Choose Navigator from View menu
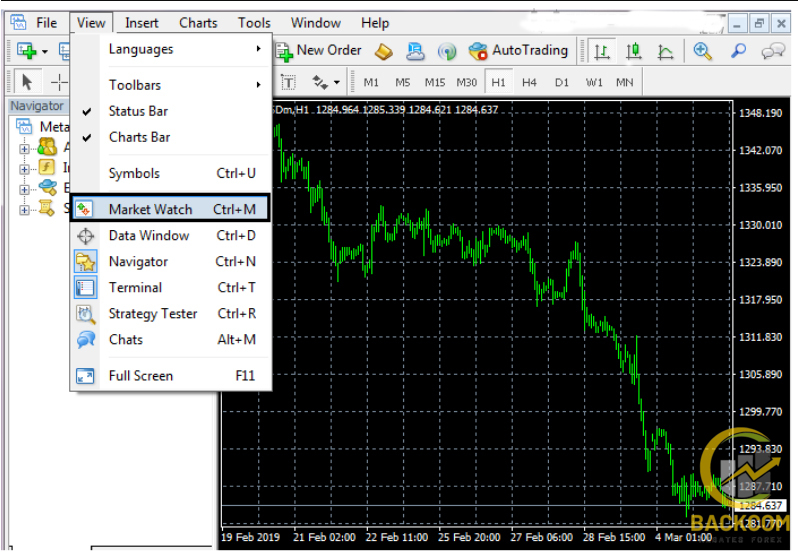This screenshot has height=553, width=800. tap(170, 262)
